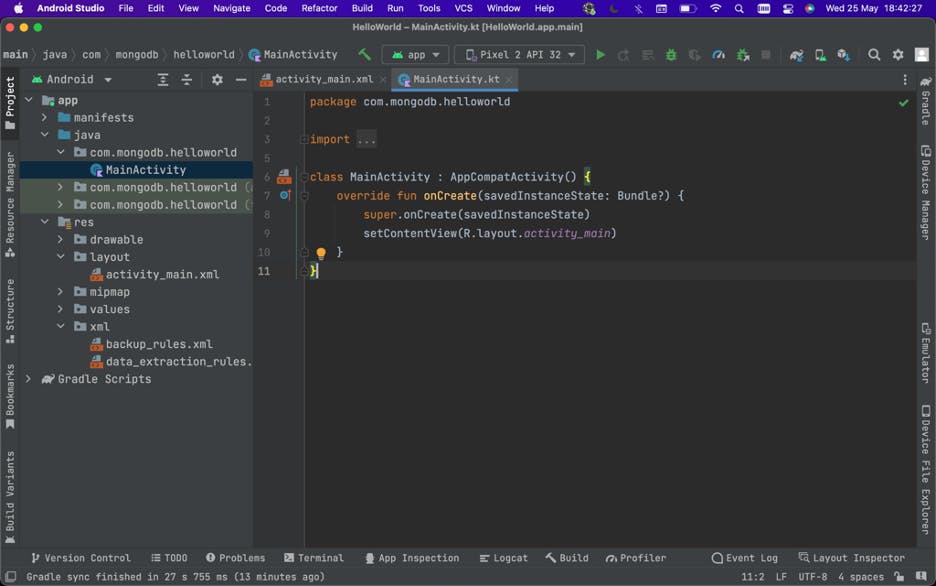This screenshot has width=936, height=586.
Task: Open the SDK Manager toolbar icon
Action: tap(843, 55)
